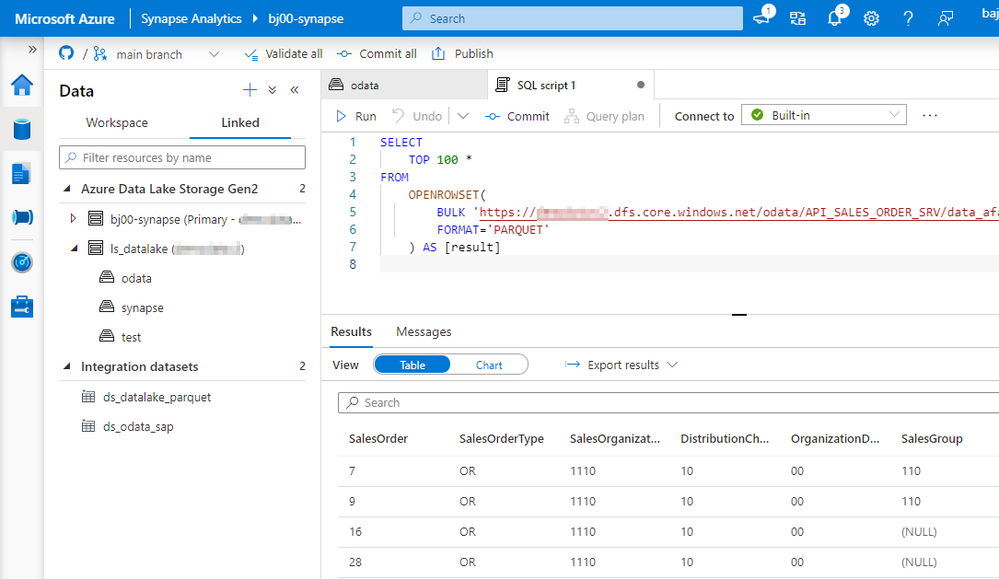This screenshot has height=579, width=999.
Task: Run the SQL script
Action: tap(356, 116)
